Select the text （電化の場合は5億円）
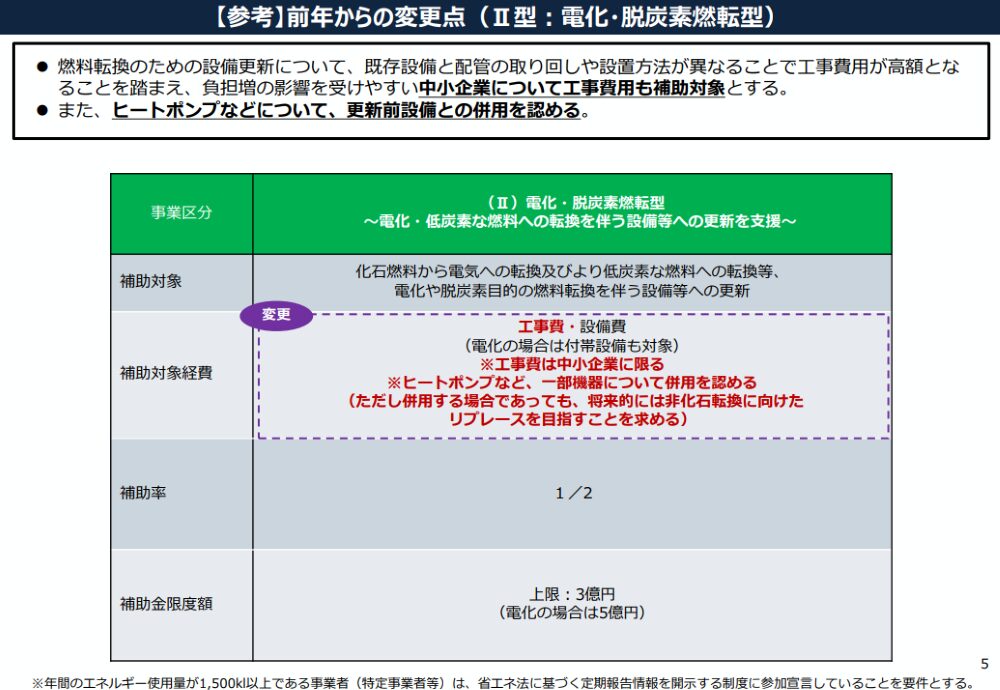 click(x=571, y=612)
